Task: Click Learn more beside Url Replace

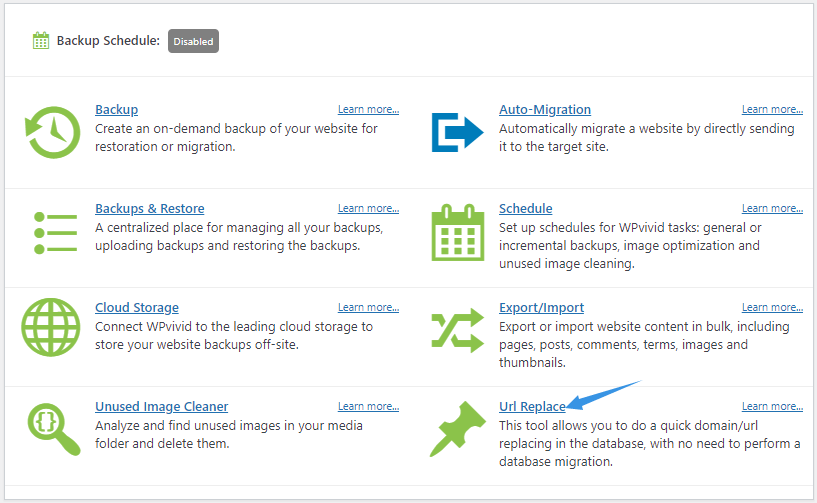Action: click(772, 406)
